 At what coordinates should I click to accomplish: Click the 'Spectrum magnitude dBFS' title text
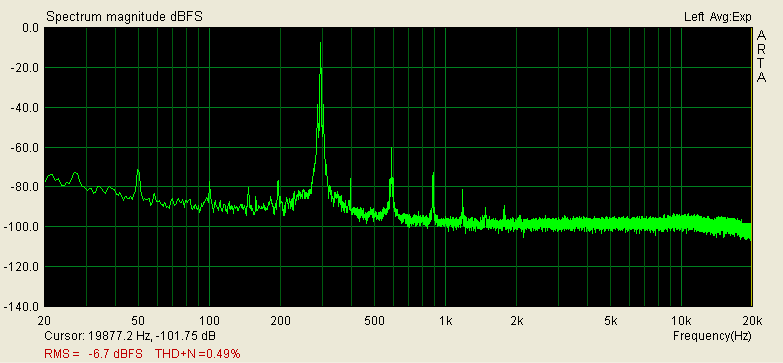pos(124,17)
